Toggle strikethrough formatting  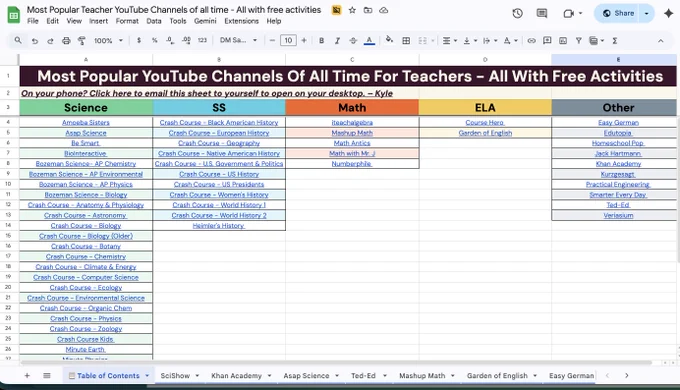point(353,40)
